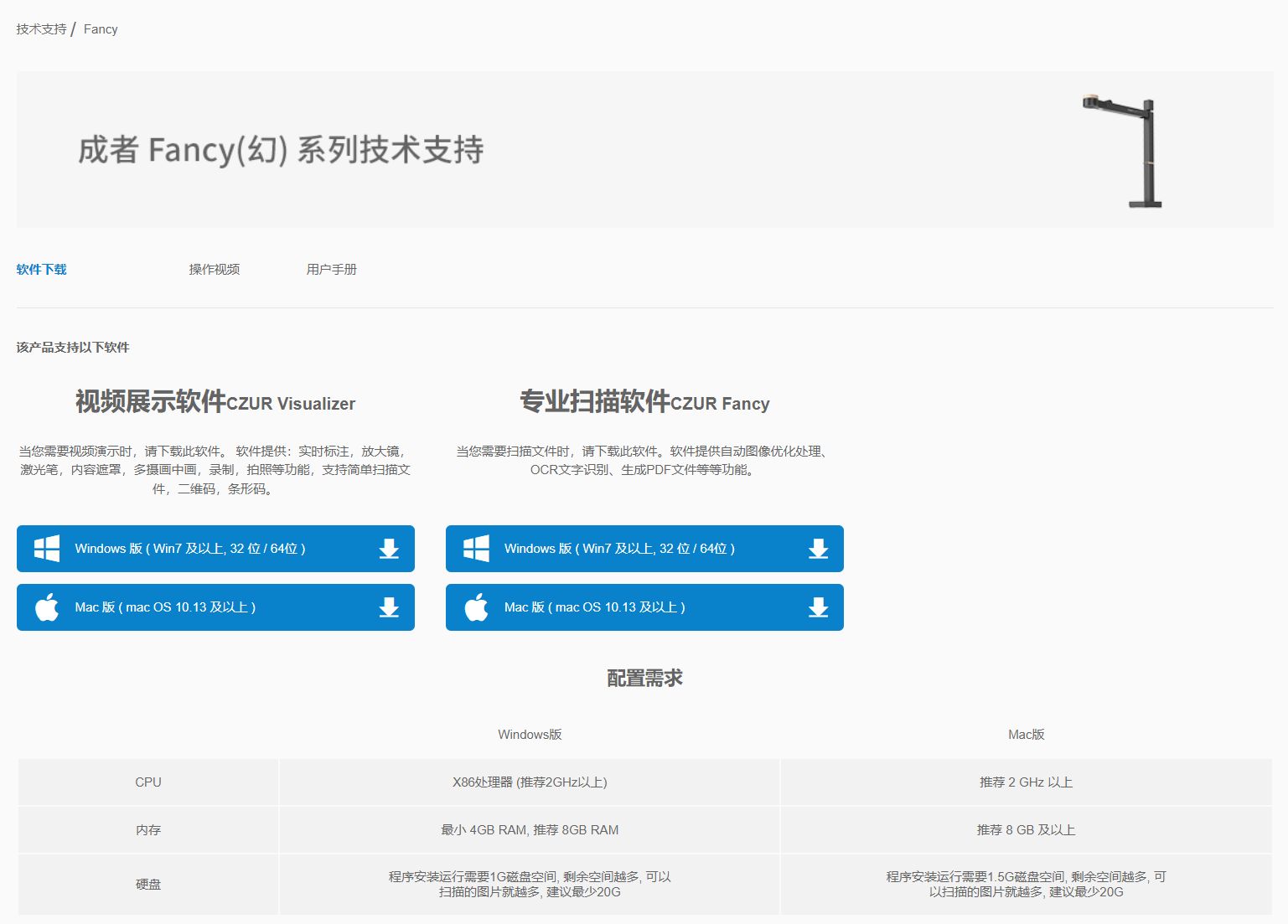Image resolution: width=1288 pixels, height=924 pixels.
Task: Click the 1.5G磁盘空间 Mac disk requirement cell
Action: (x=1027, y=884)
